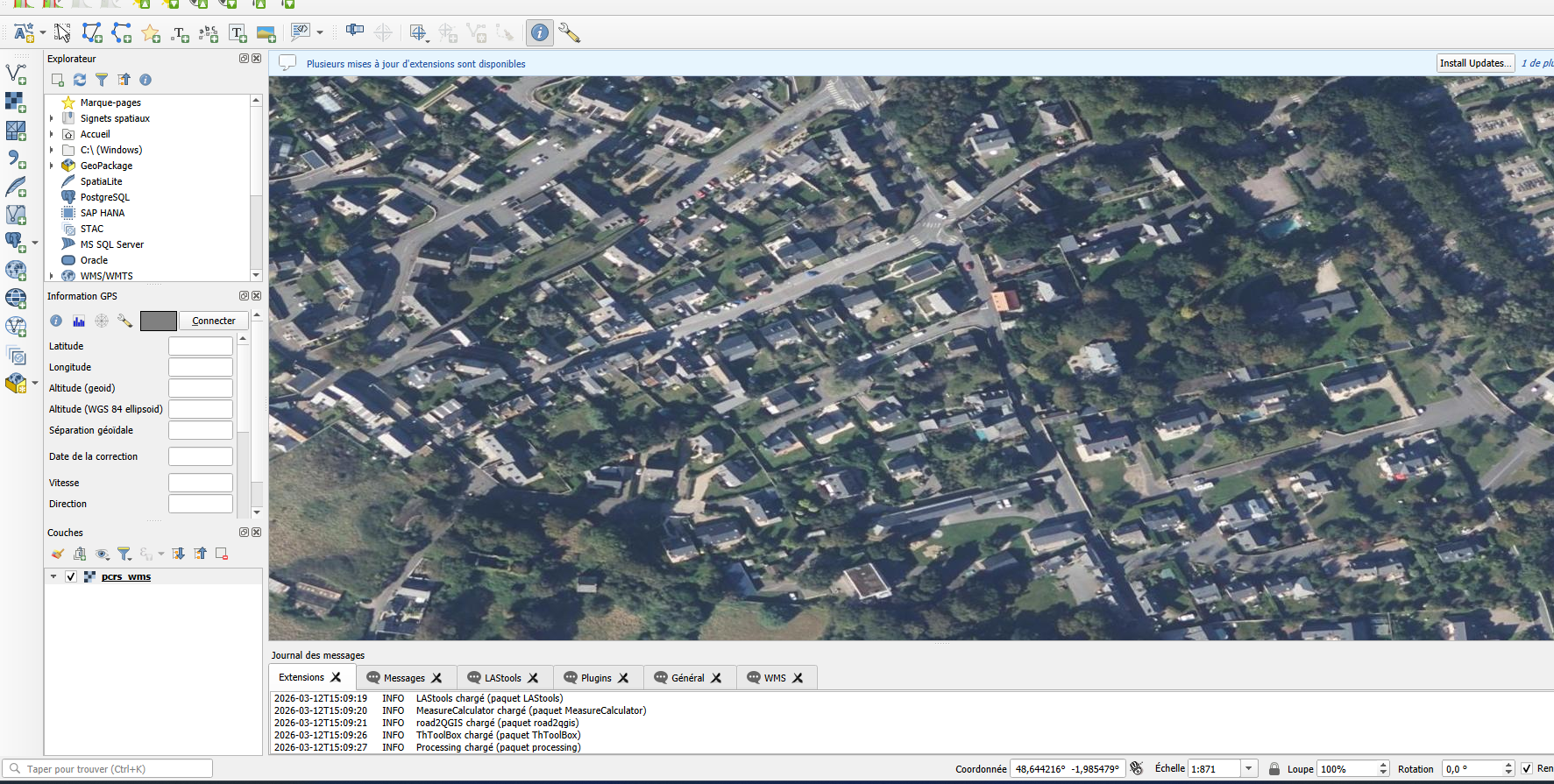The image size is (1554, 784).
Task: Filter the Explorateur browser tree
Action: pyautogui.click(x=102, y=80)
